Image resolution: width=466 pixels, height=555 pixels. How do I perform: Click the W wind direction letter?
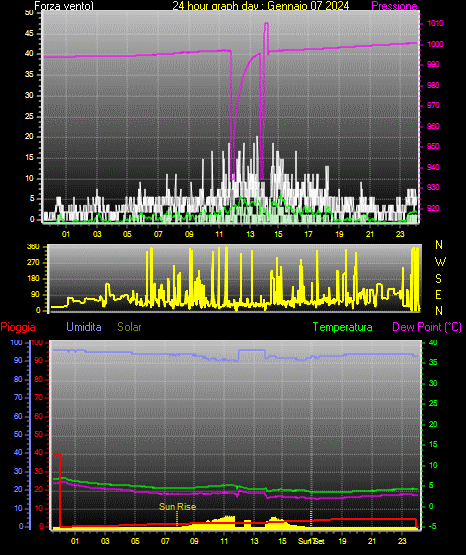coord(440,262)
